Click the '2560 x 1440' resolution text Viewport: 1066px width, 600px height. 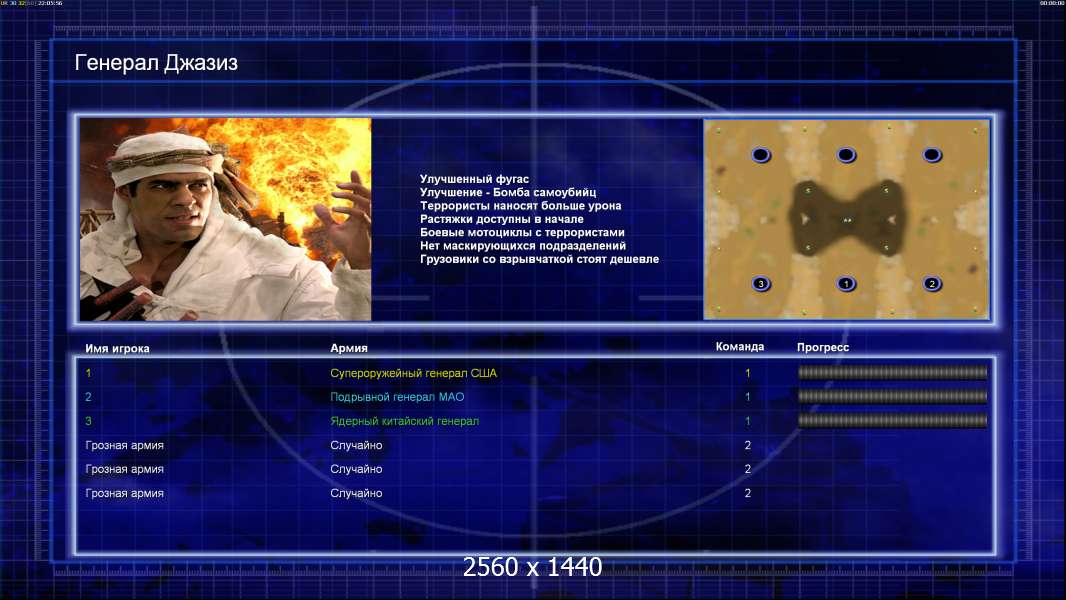532,567
